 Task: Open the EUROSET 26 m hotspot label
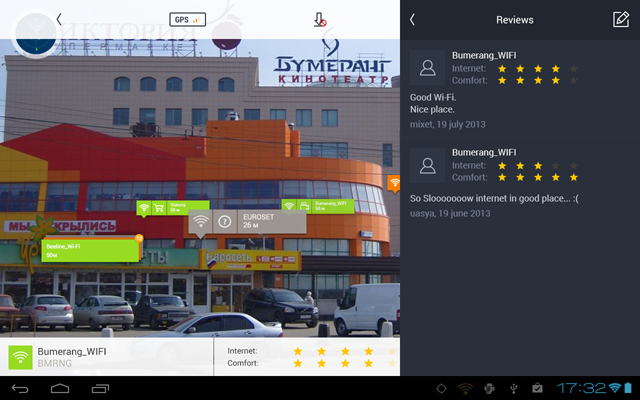point(272,222)
